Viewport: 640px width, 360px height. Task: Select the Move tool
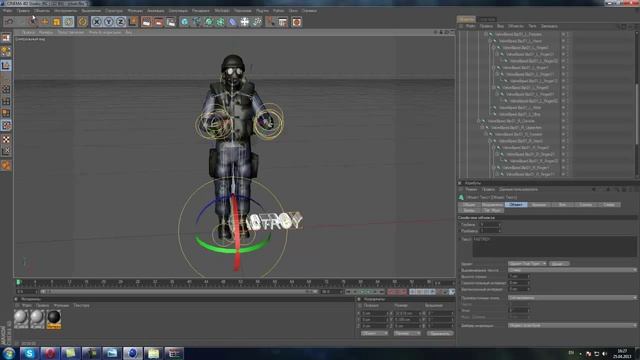44,22
